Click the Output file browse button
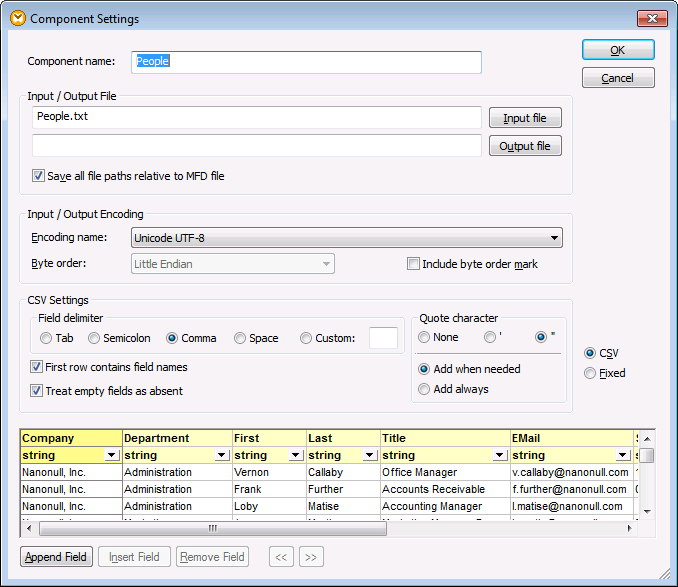Image resolution: width=678 pixels, height=587 pixels. (525, 146)
